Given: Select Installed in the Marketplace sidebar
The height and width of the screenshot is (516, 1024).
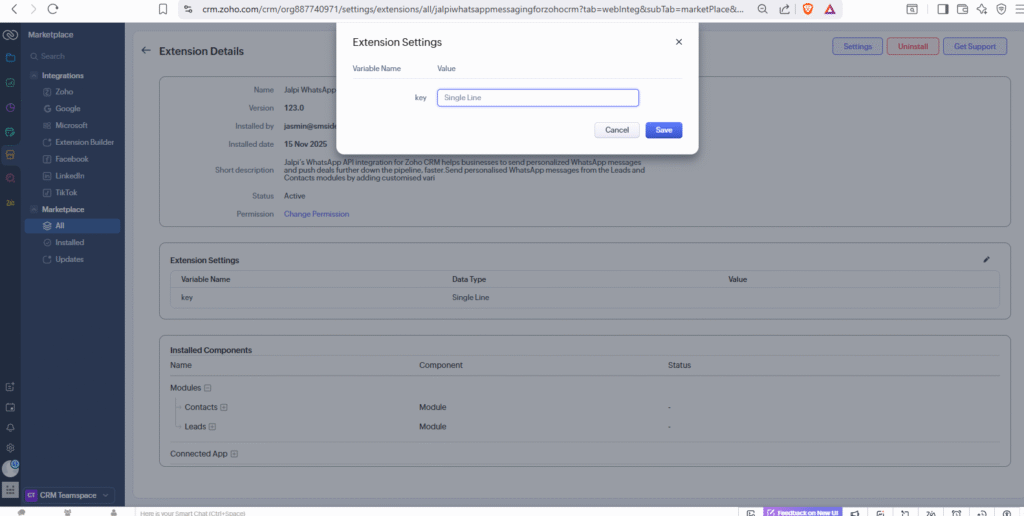Looking at the screenshot, I should click(69, 242).
